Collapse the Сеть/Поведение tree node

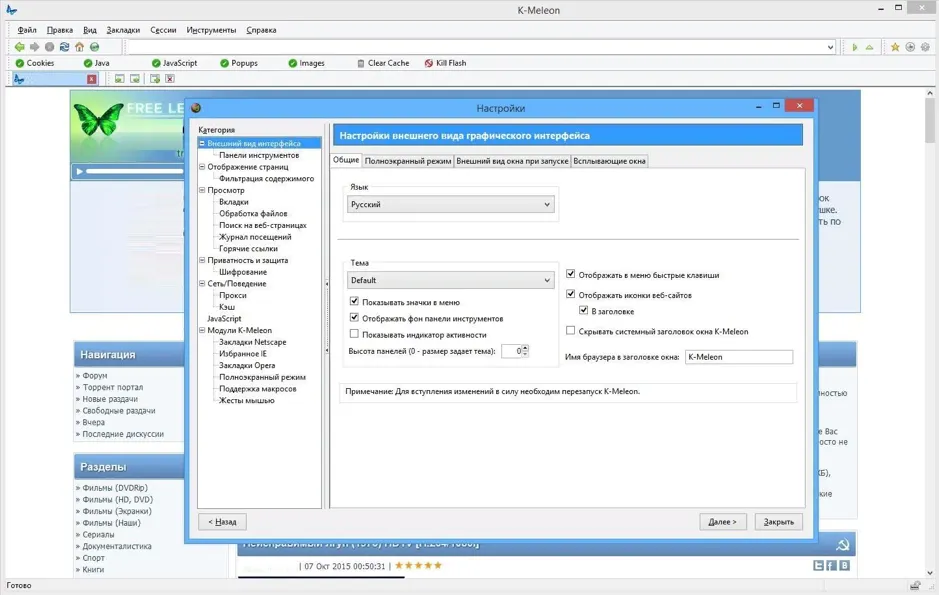(202, 284)
